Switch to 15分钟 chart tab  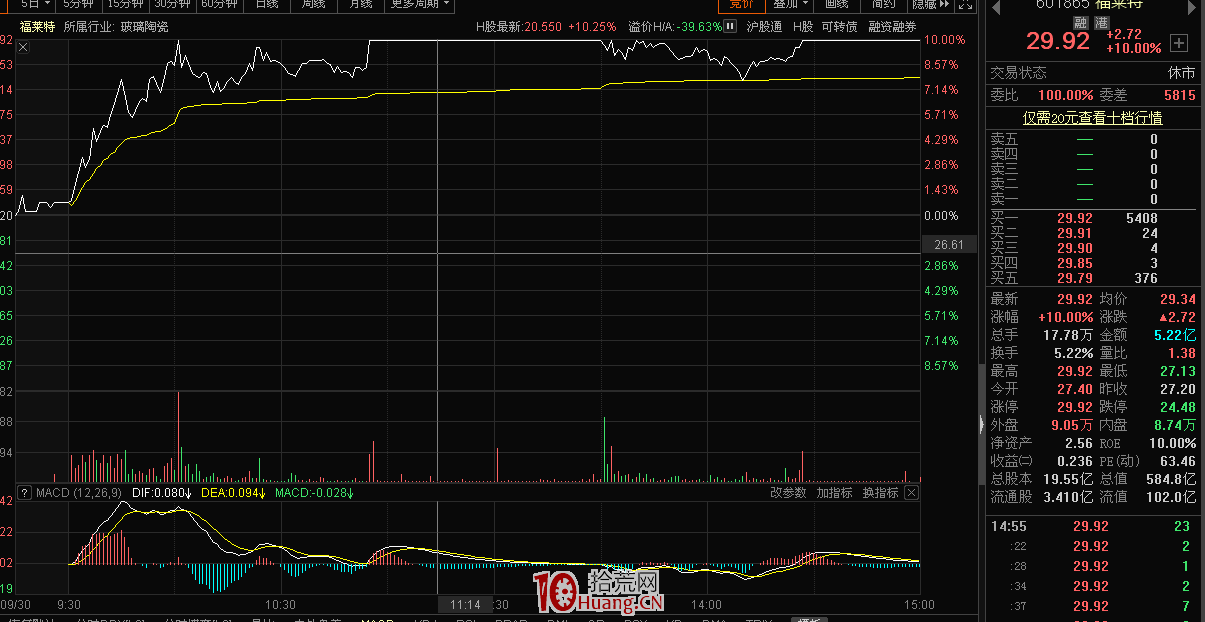(125, 4)
